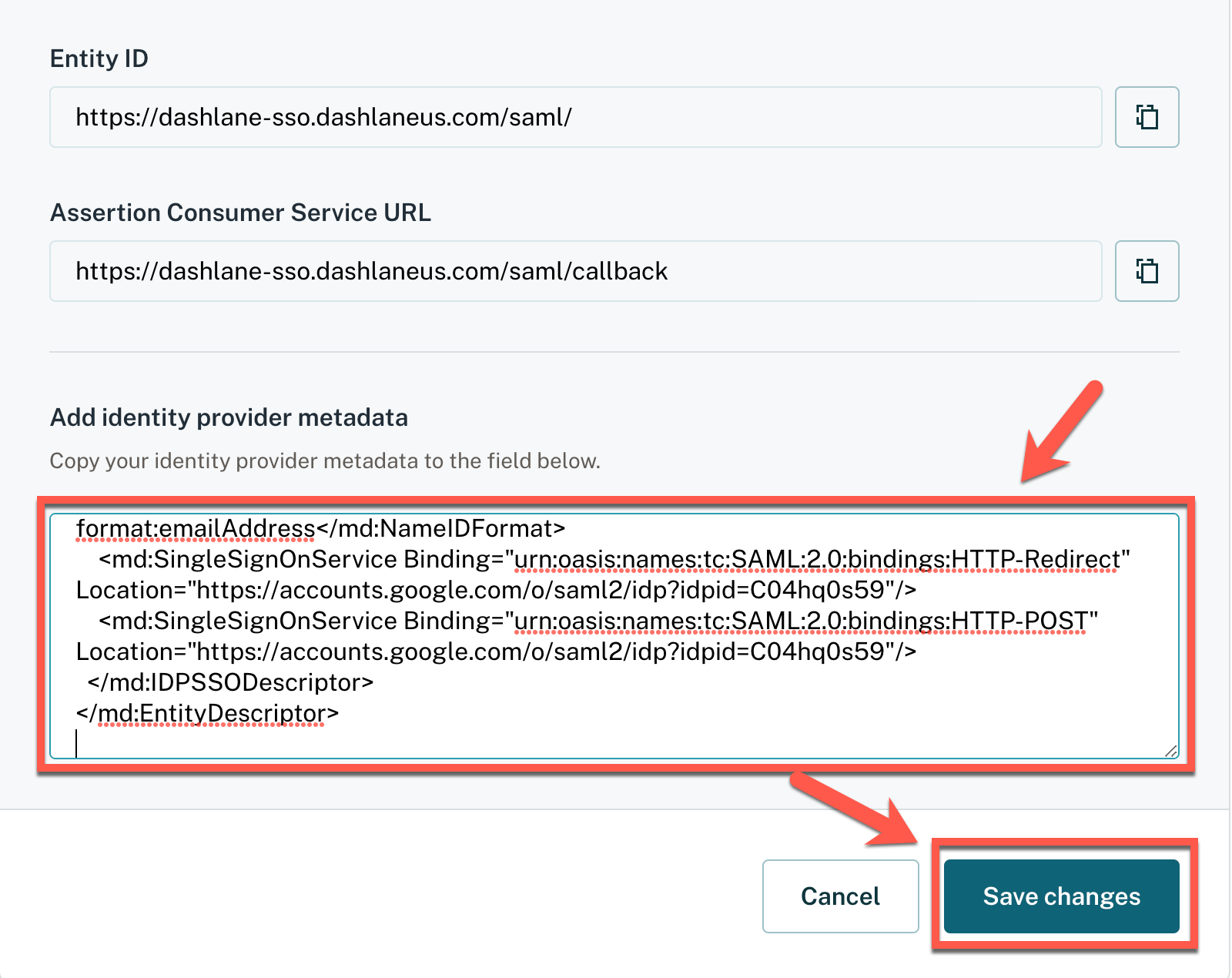Click the HTTP-POST binding line in metadata

pyautogui.click(x=598, y=621)
